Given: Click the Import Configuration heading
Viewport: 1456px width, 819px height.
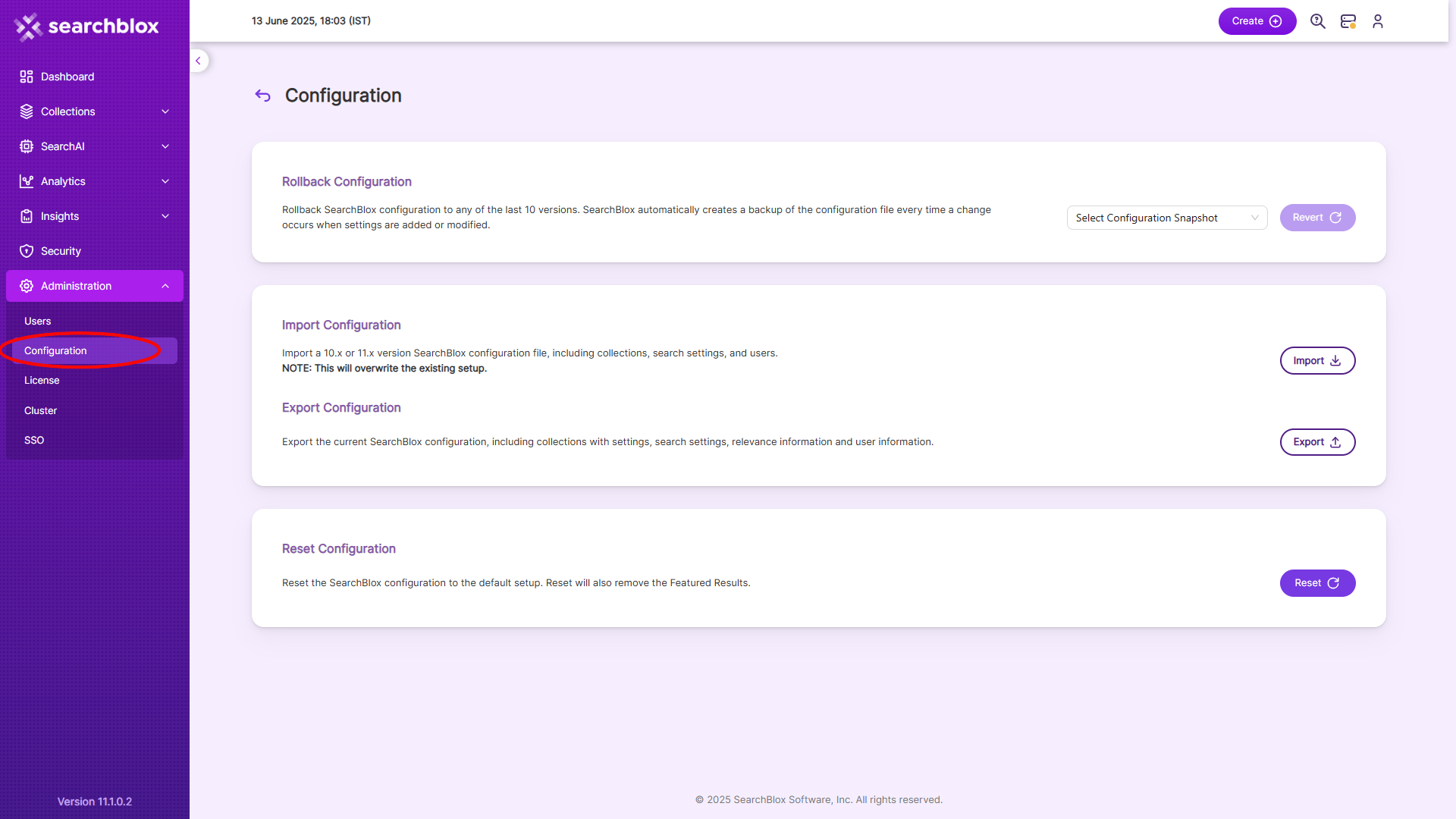Looking at the screenshot, I should (341, 325).
